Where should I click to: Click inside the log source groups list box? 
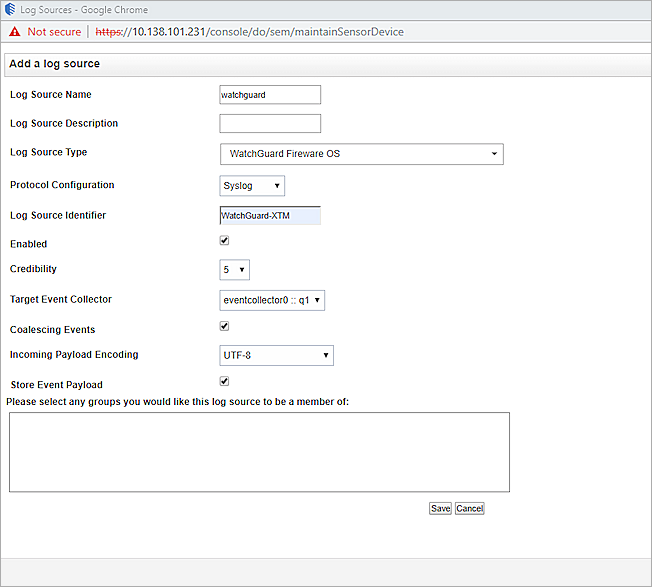pos(259,452)
